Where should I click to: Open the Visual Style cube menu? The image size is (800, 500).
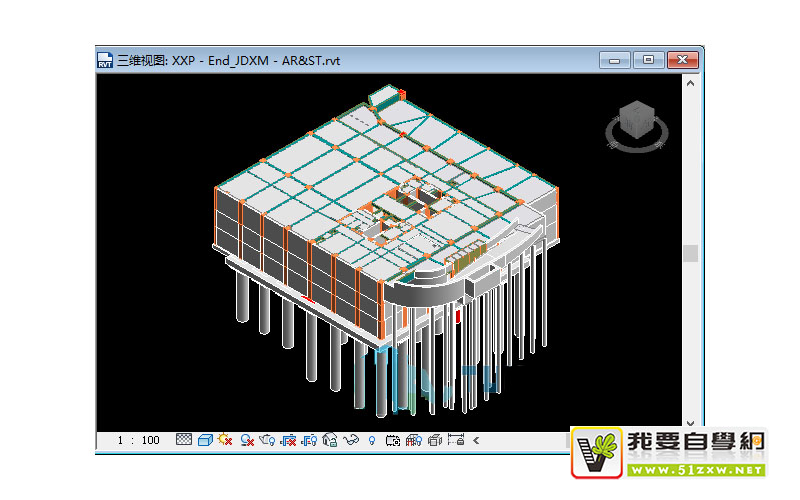click(205, 440)
